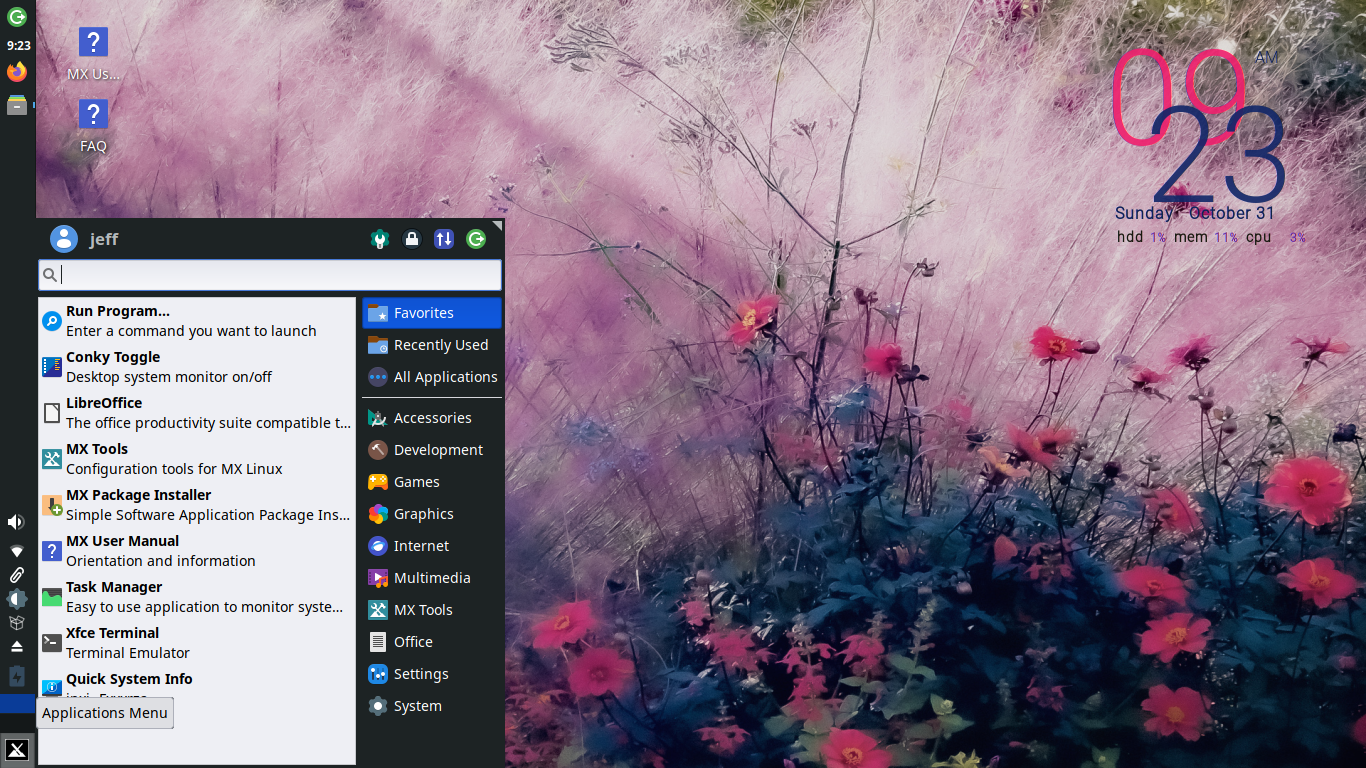1366x768 pixels.
Task: Launch Run Program from favorites
Action: point(197,321)
